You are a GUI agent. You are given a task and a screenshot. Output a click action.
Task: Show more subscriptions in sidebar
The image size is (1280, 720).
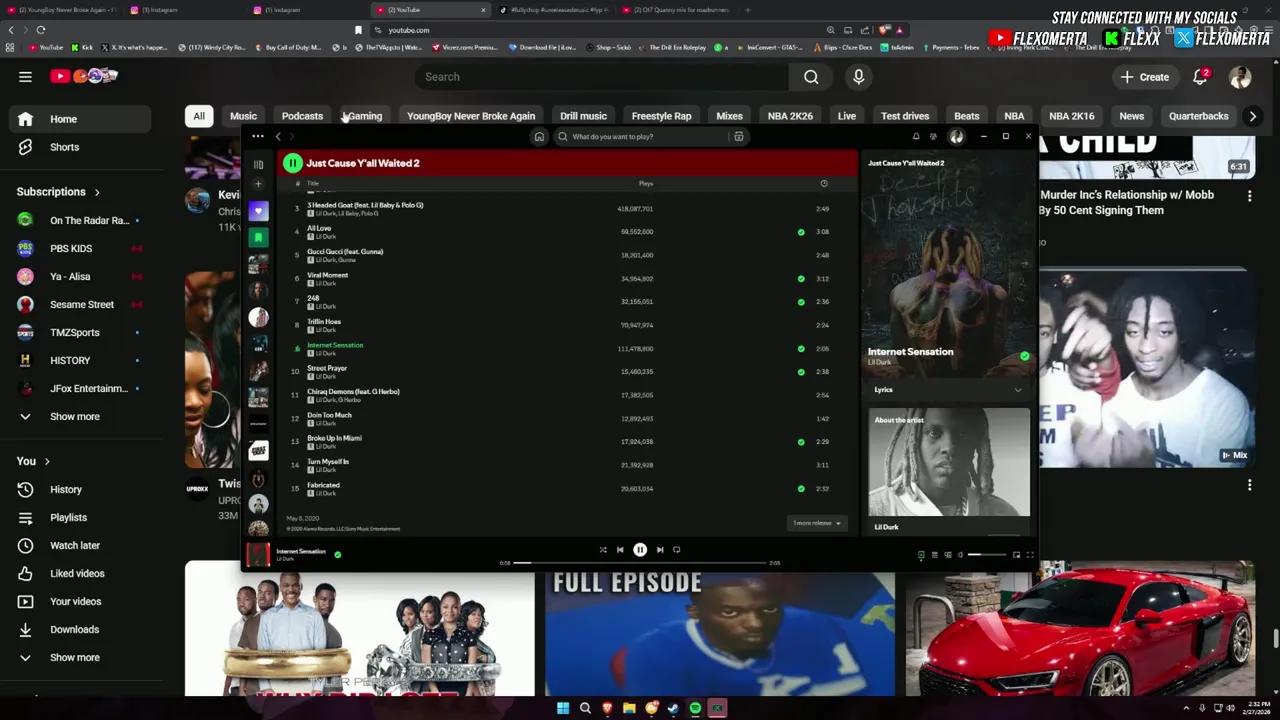tap(75, 416)
